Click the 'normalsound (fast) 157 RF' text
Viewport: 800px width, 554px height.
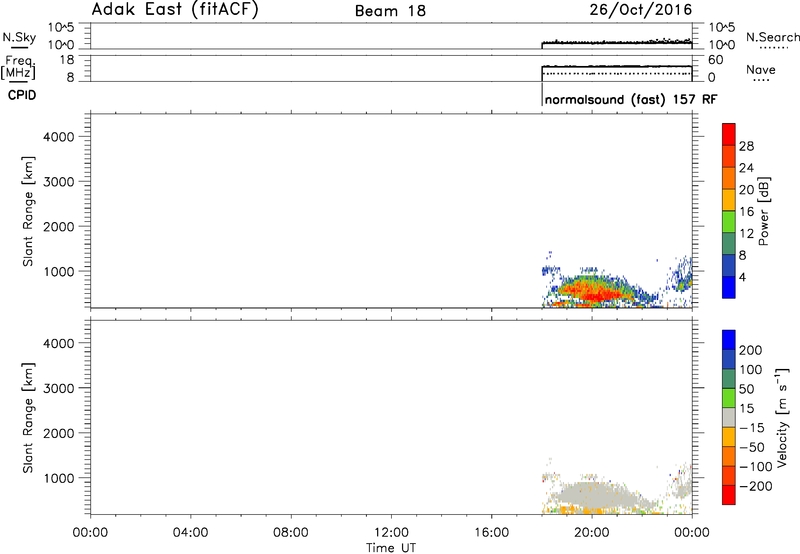point(631,99)
